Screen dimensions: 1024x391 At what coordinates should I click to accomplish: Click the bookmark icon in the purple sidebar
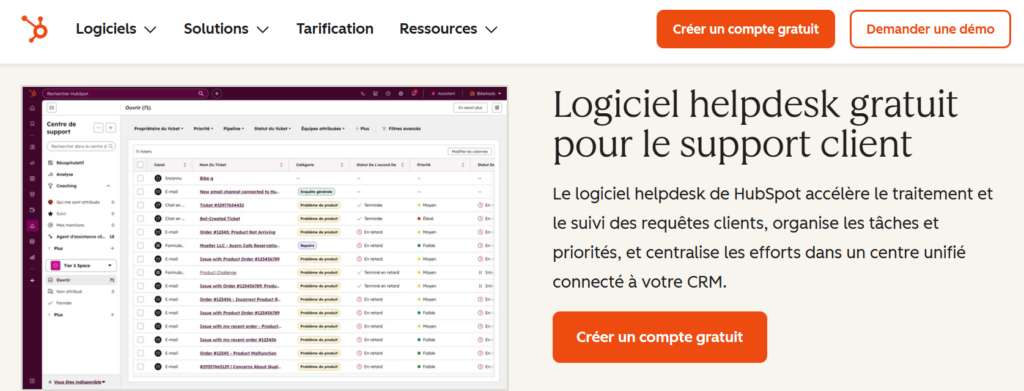[x=33, y=123]
